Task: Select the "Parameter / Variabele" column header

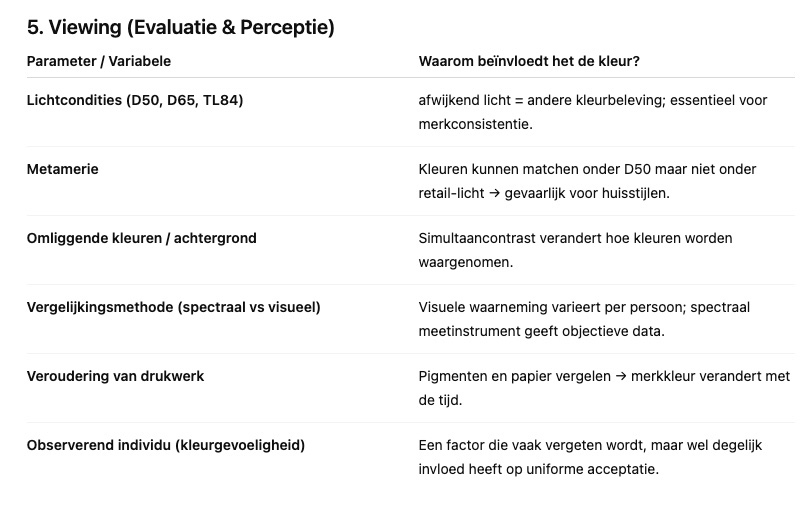Action: coord(98,61)
